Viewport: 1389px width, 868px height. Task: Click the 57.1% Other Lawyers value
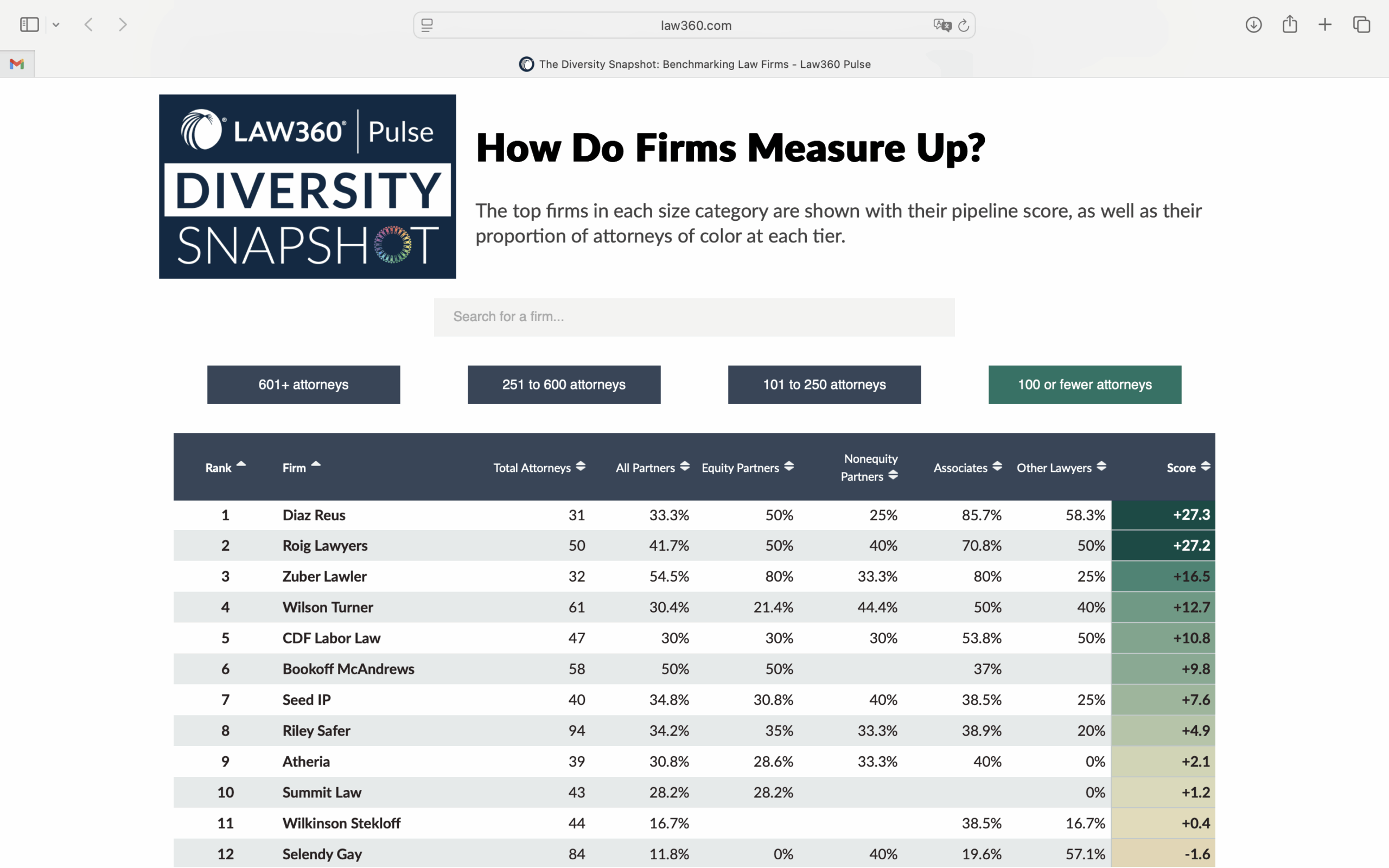(1085, 854)
